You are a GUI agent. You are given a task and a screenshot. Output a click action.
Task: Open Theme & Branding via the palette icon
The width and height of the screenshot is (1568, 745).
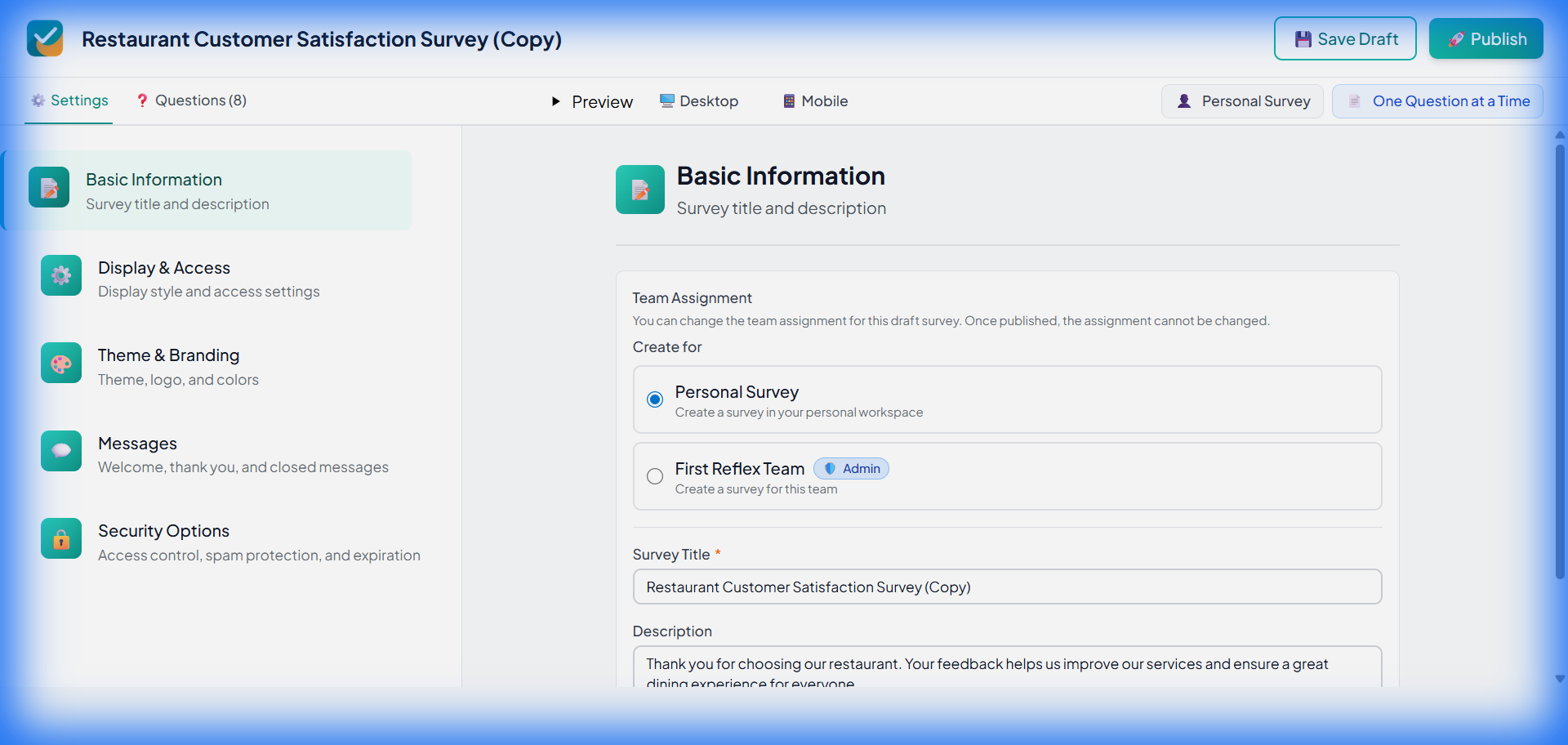pos(60,363)
